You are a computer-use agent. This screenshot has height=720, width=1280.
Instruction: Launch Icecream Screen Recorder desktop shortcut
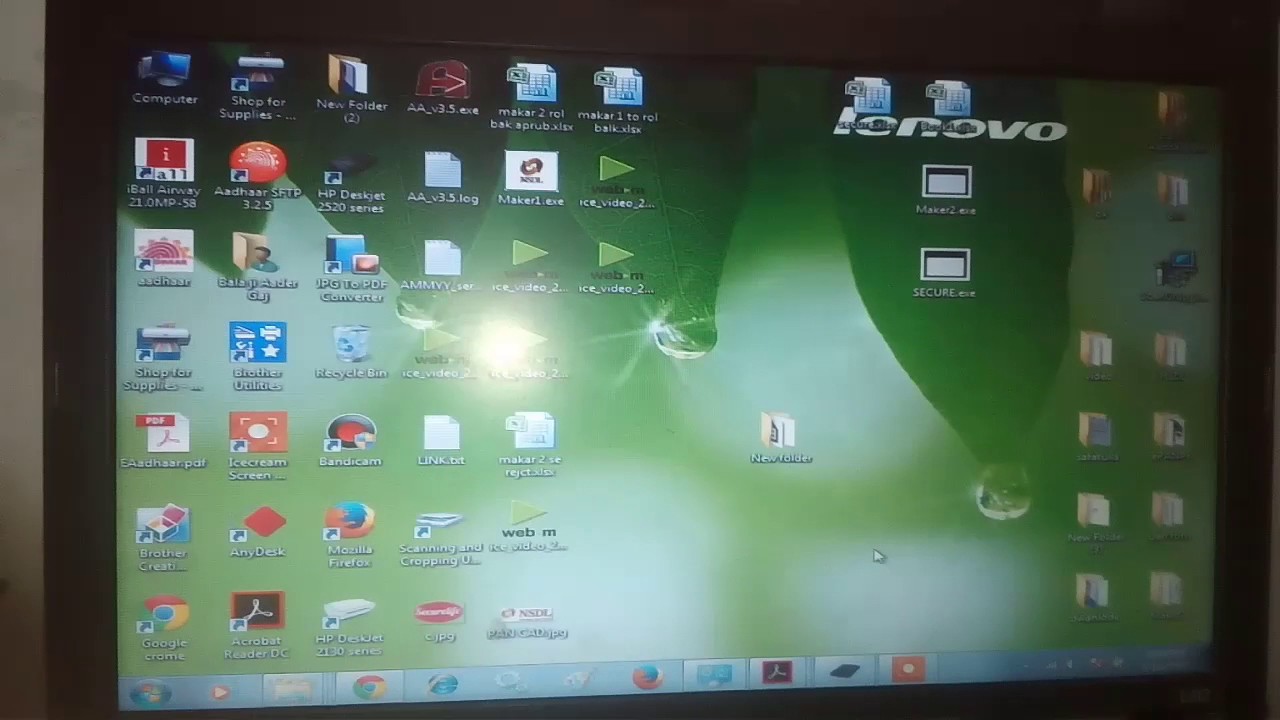pyautogui.click(x=257, y=447)
